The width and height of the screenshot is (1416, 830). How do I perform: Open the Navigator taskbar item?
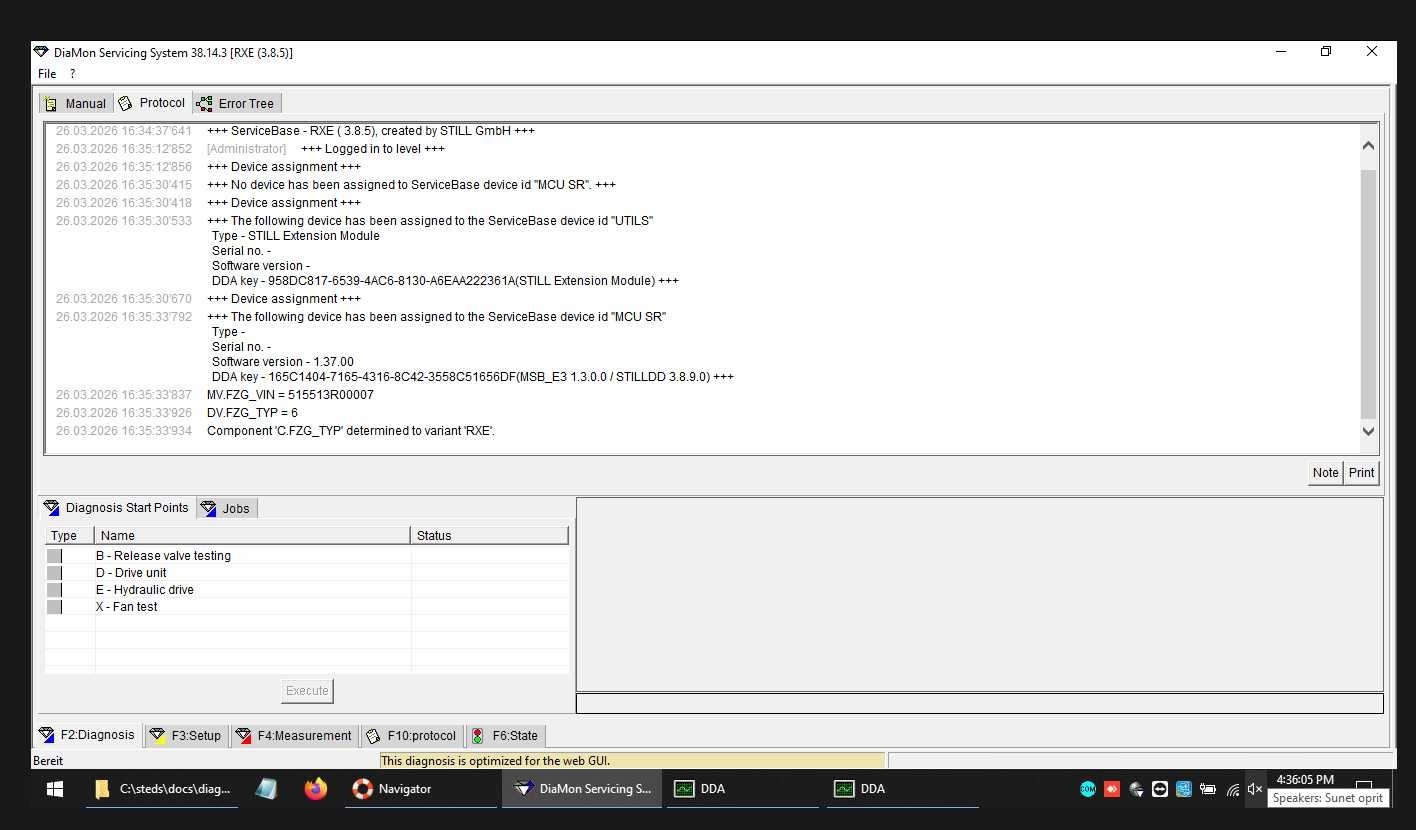(x=420, y=789)
